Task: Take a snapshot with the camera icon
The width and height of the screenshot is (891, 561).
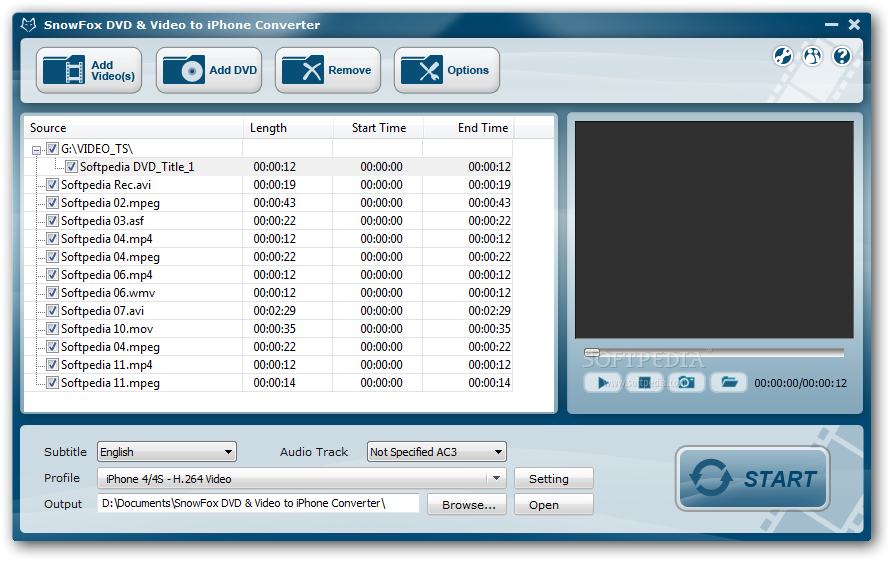Action: [x=686, y=383]
